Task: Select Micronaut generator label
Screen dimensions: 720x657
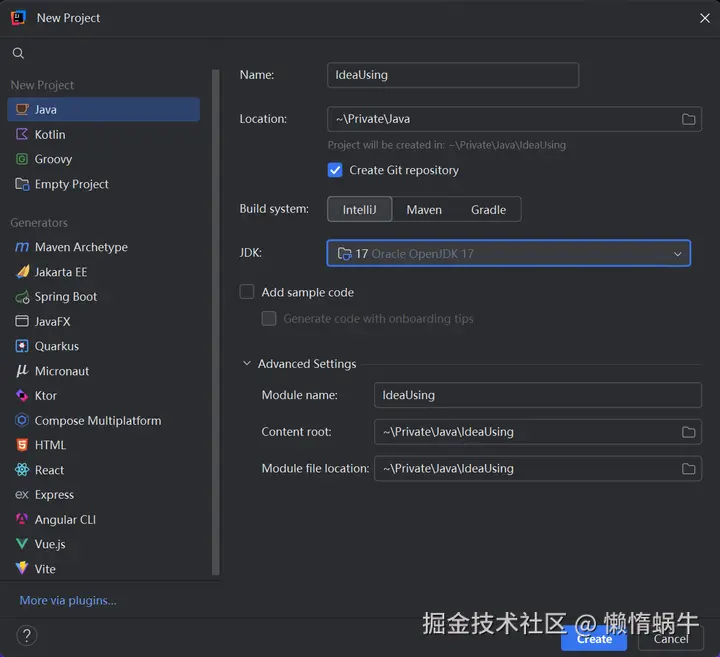Action: pyautogui.click(x=62, y=371)
